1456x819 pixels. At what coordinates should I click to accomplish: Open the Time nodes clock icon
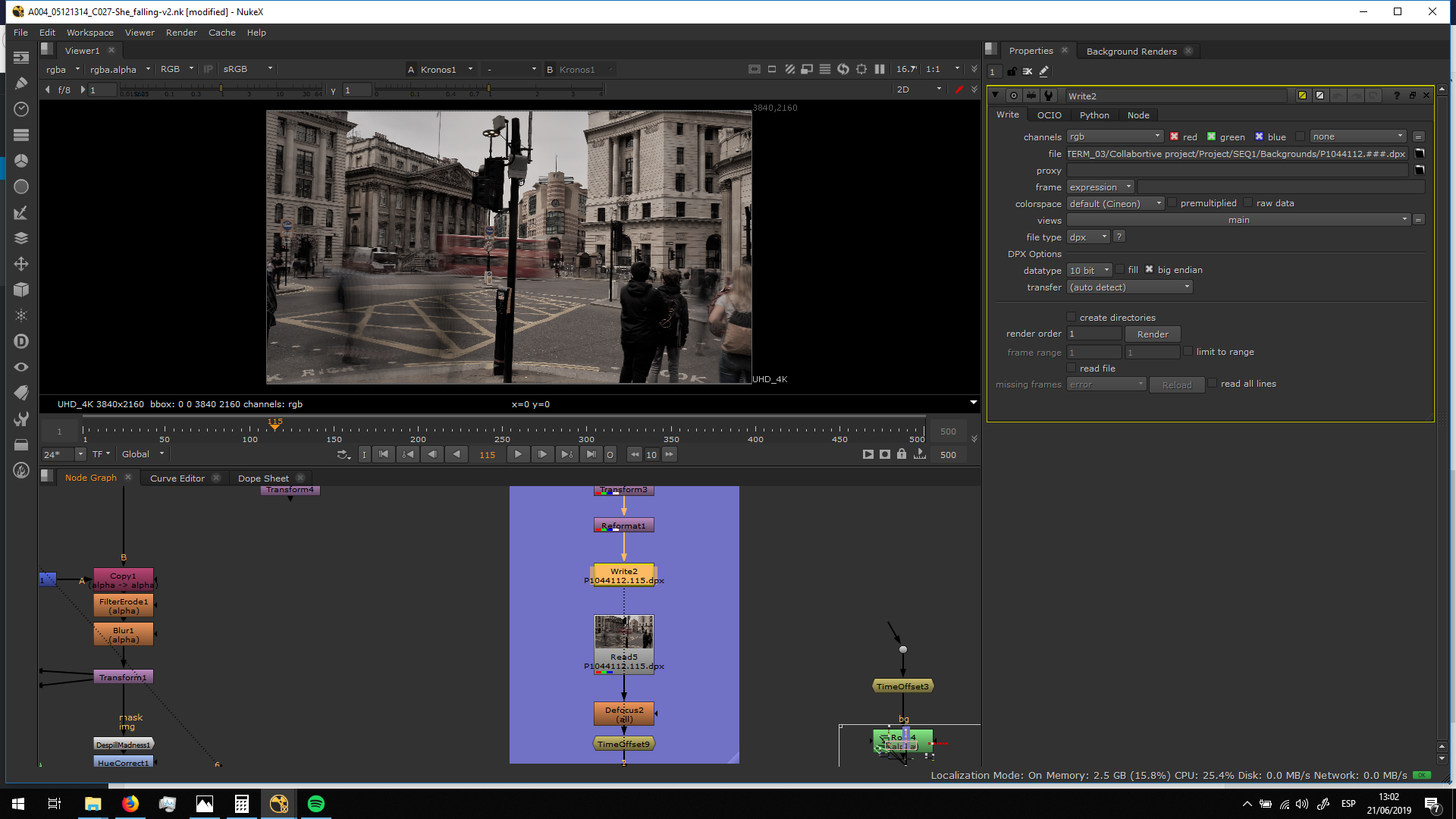pos(21,109)
